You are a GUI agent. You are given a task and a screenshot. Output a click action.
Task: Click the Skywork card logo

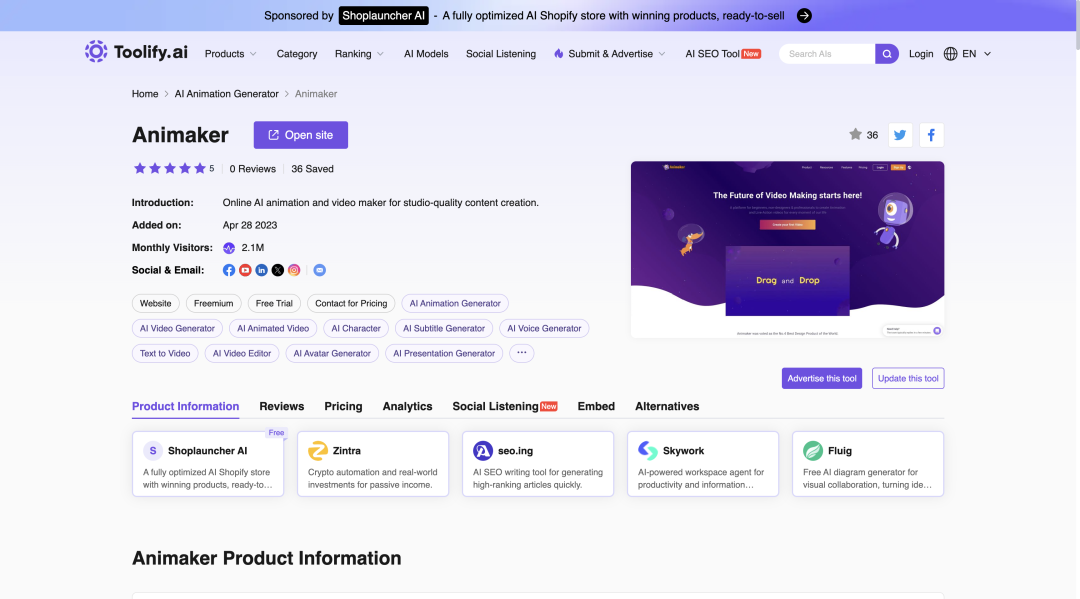point(647,451)
